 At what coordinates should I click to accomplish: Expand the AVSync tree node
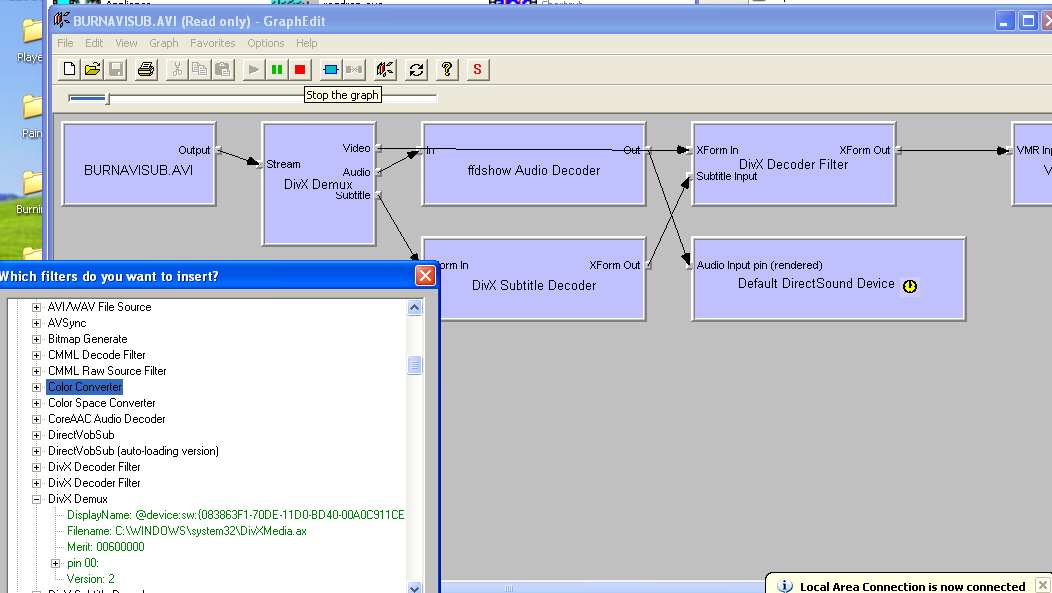(x=37, y=323)
